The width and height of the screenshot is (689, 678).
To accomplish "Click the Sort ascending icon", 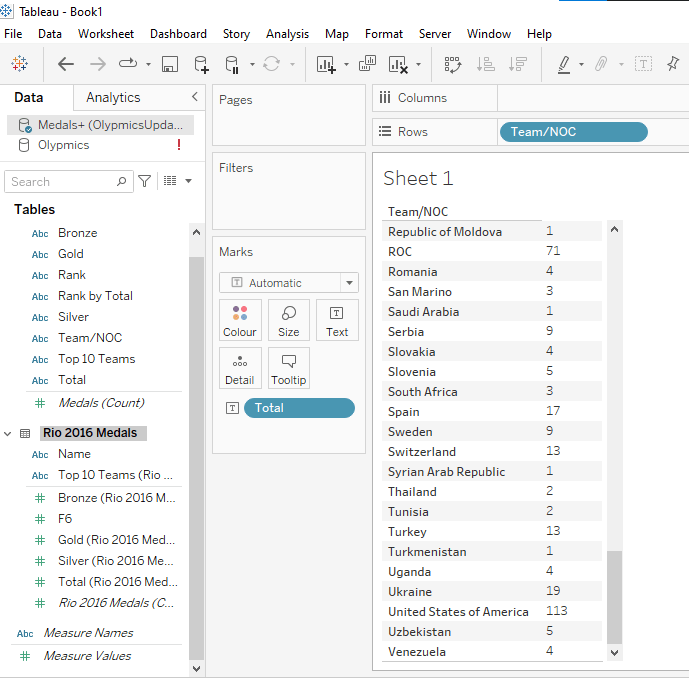I will click(x=486, y=64).
